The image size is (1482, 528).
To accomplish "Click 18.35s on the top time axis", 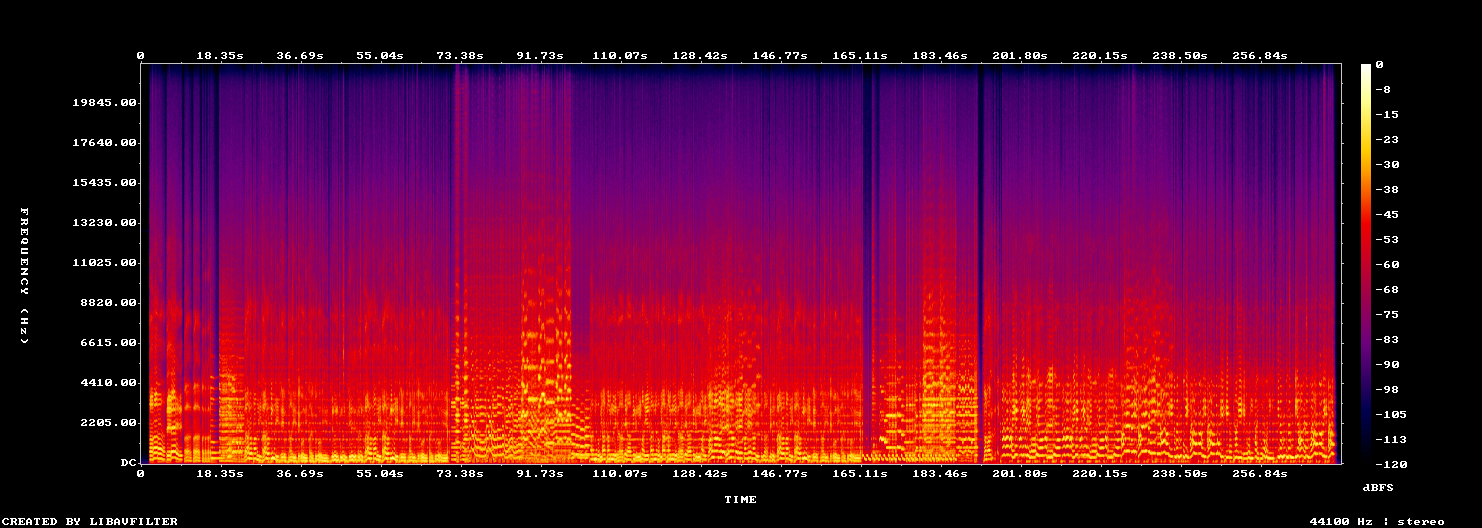I will tap(220, 56).
